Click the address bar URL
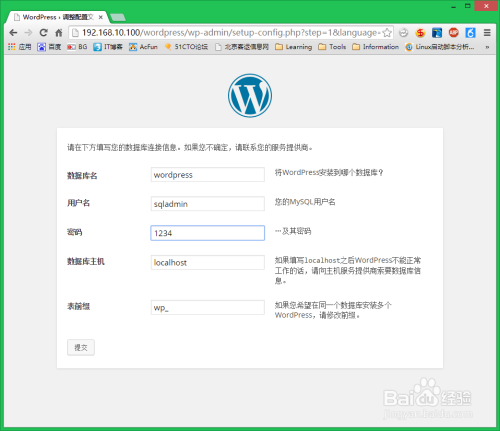 tap(230, 33)
